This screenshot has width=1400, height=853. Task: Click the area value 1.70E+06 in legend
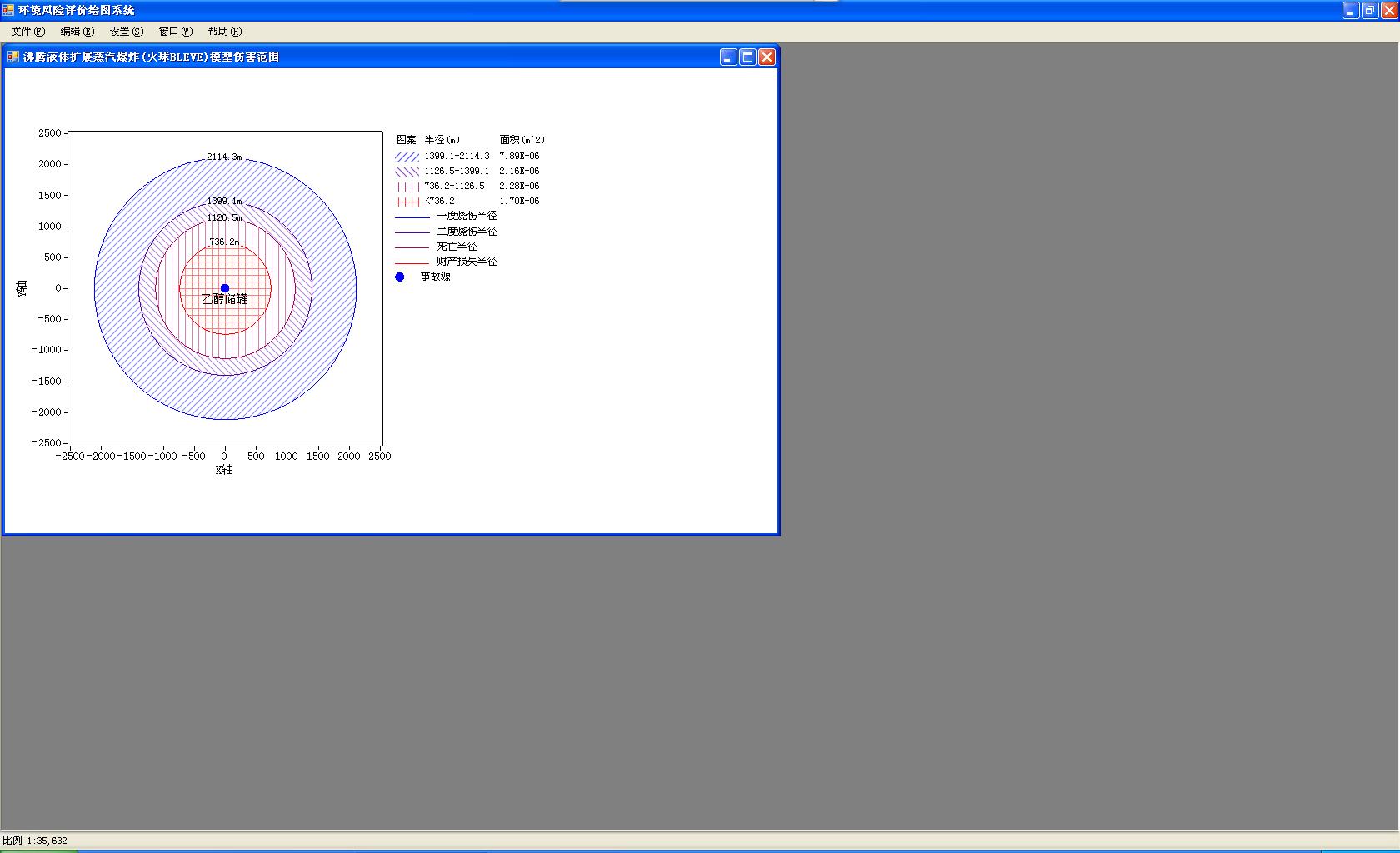(x=519, y=202)
